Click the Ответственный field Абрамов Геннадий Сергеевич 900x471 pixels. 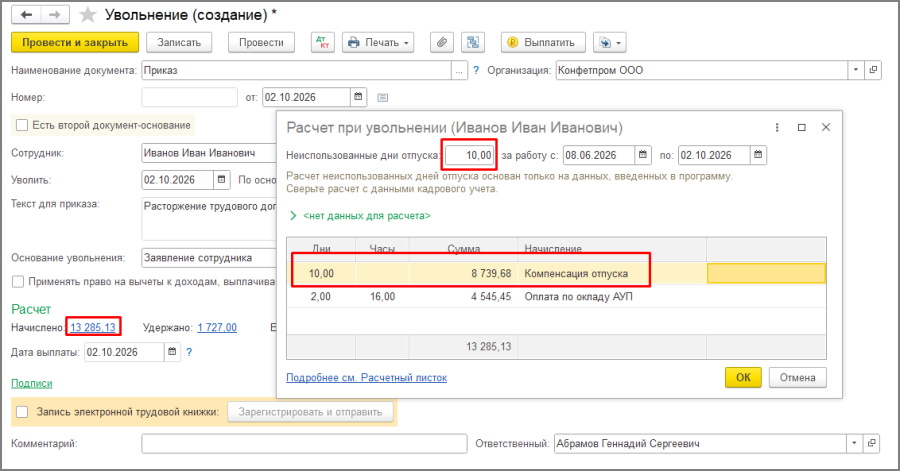700,443
